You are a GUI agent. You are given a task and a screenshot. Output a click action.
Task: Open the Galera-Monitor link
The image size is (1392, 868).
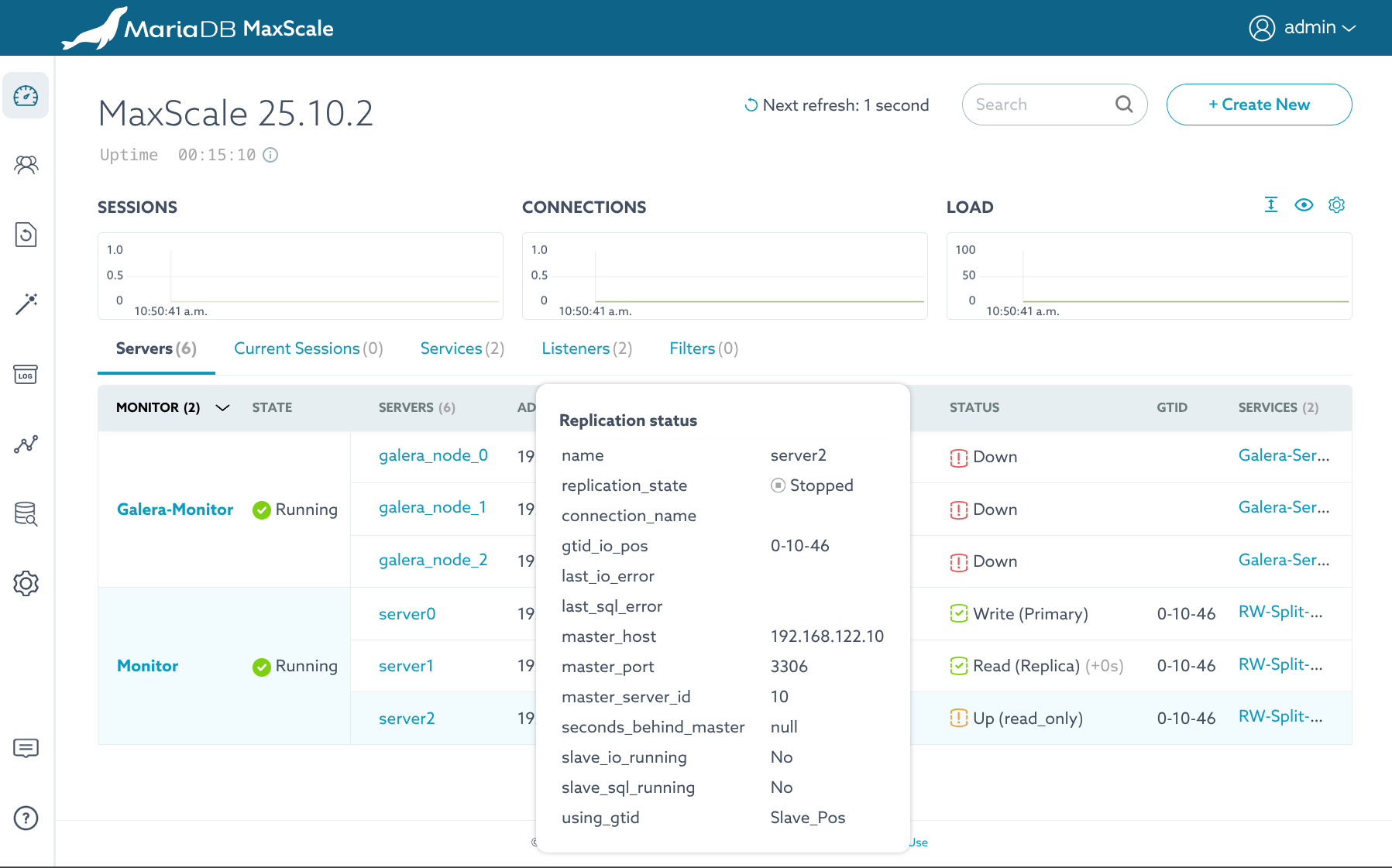tap(175, 509)
